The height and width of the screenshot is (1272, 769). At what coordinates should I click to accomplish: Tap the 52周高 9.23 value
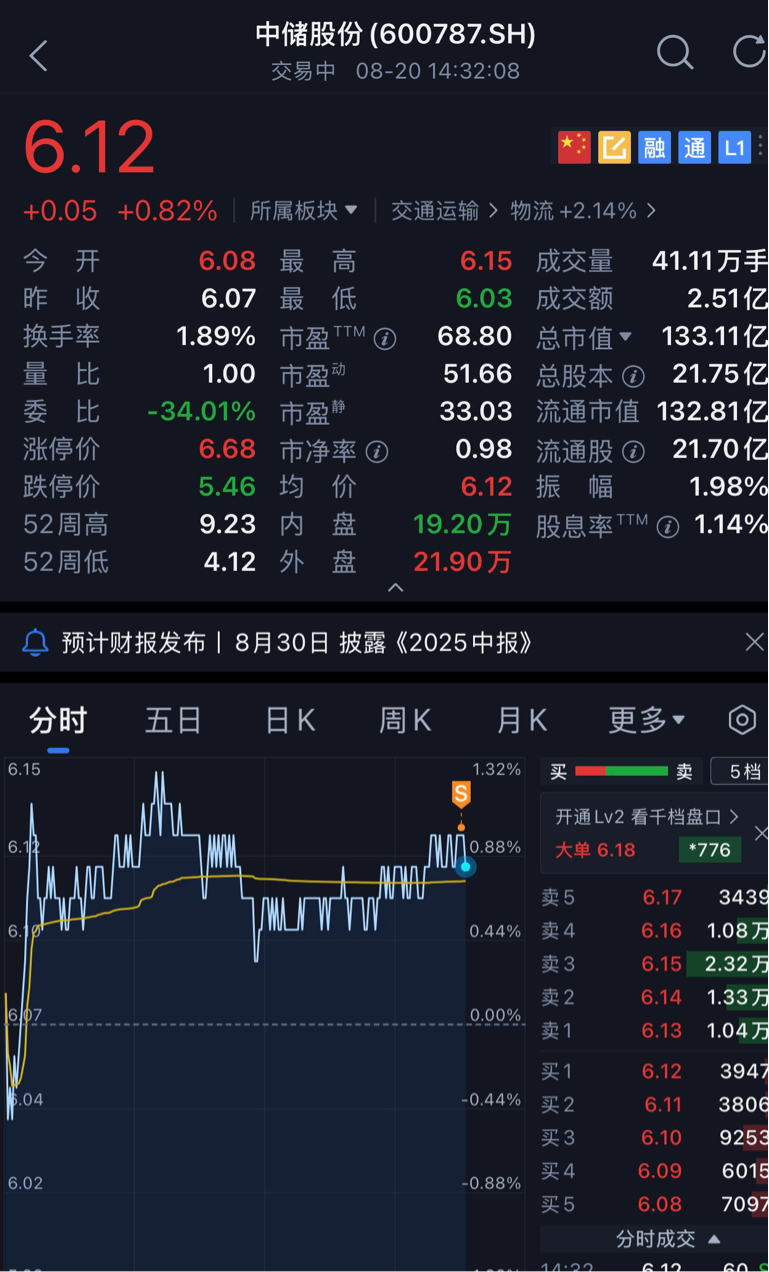click(x=227, y=524)
